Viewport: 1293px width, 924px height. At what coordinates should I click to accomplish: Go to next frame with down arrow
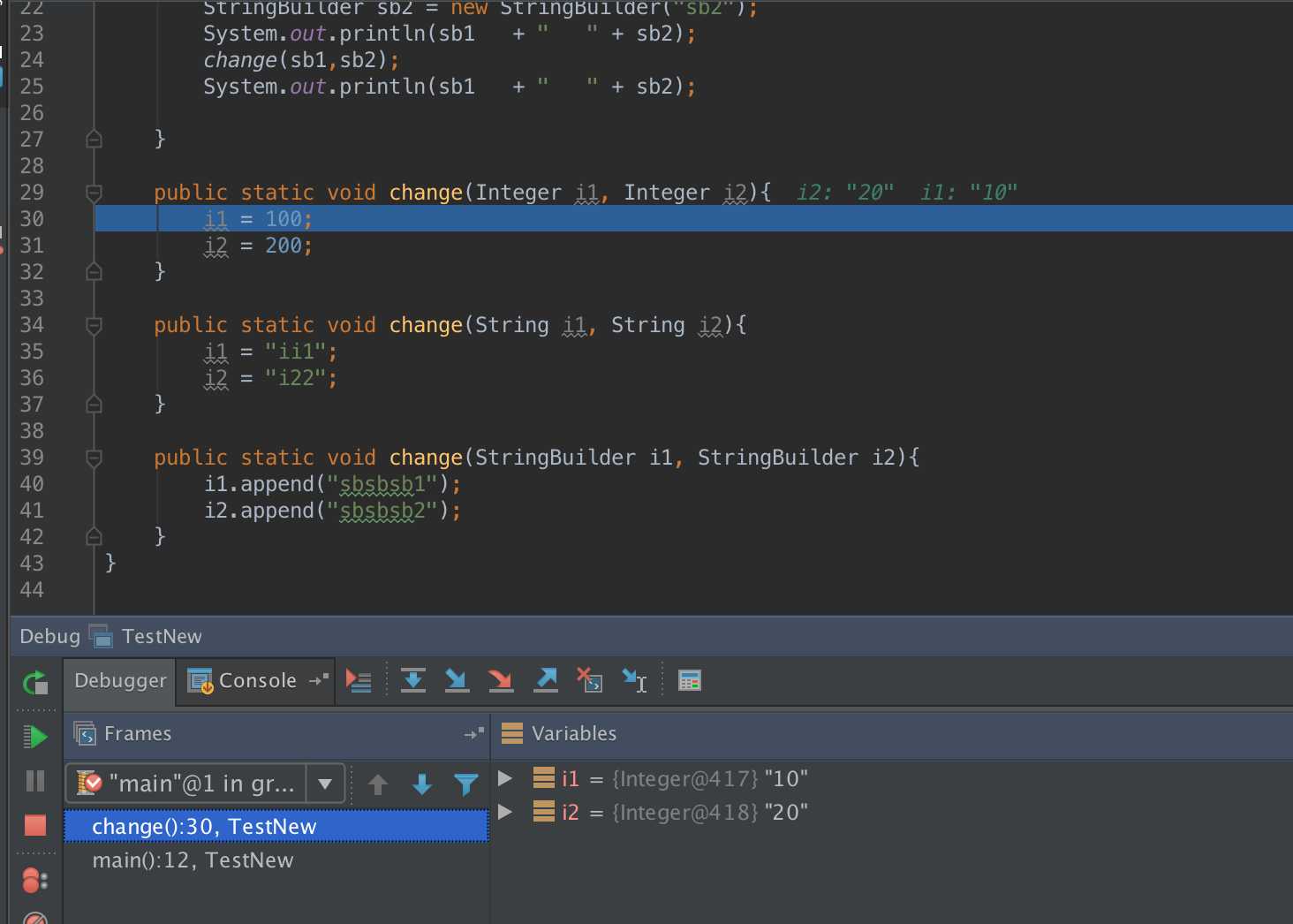422,784
